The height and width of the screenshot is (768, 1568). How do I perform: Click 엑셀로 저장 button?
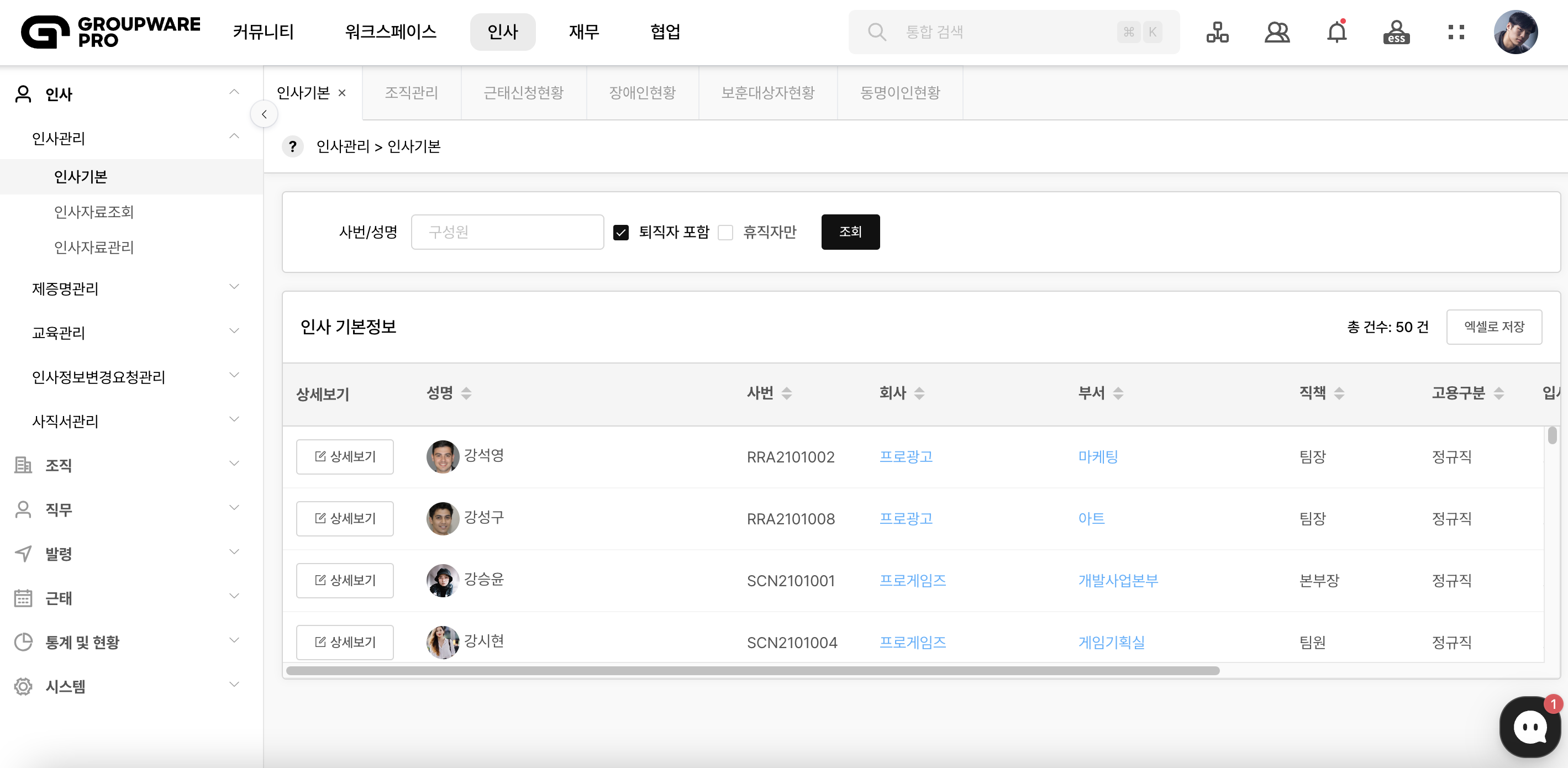point(1494,327)
